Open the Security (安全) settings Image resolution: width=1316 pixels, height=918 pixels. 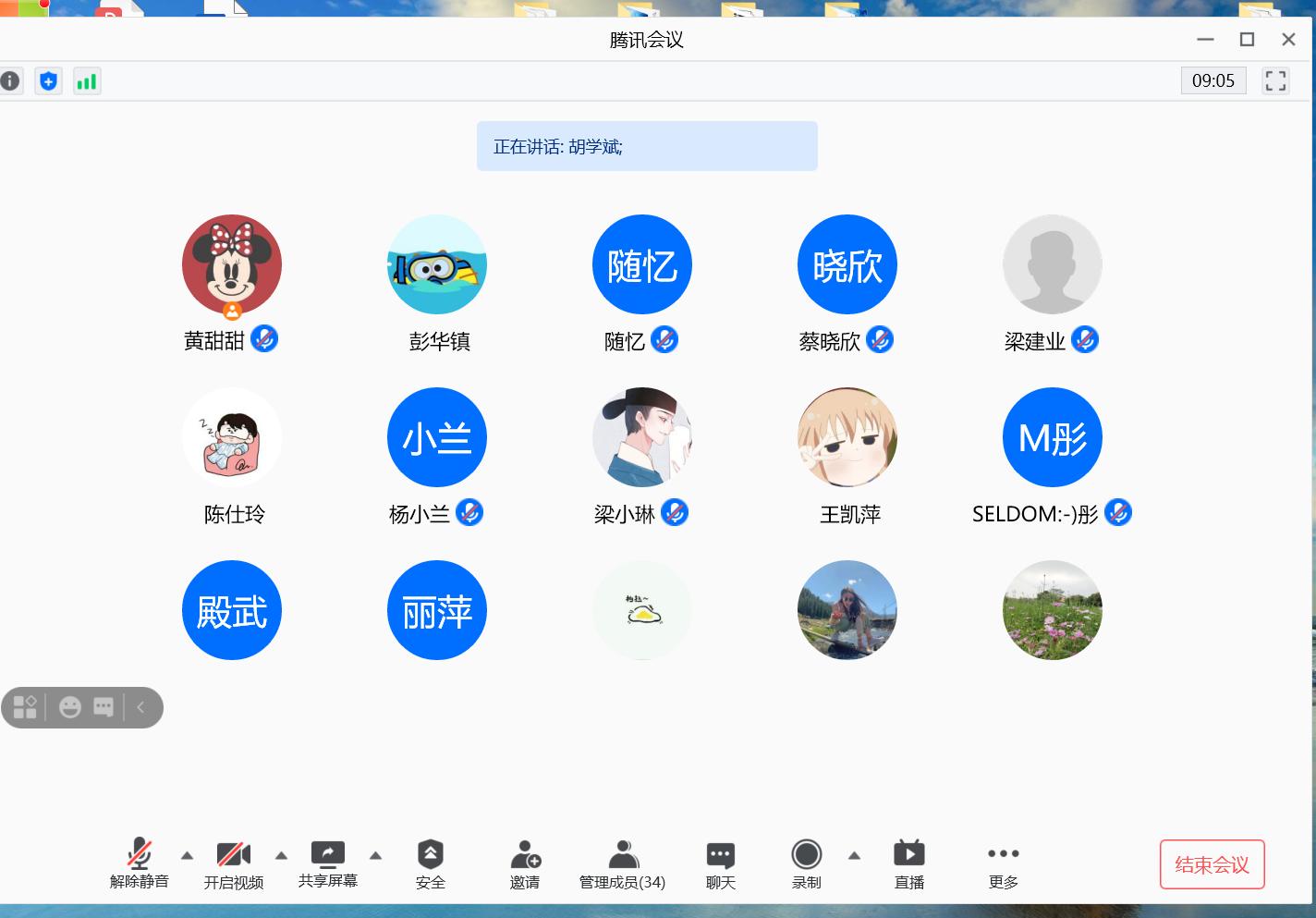pos(431,863)
